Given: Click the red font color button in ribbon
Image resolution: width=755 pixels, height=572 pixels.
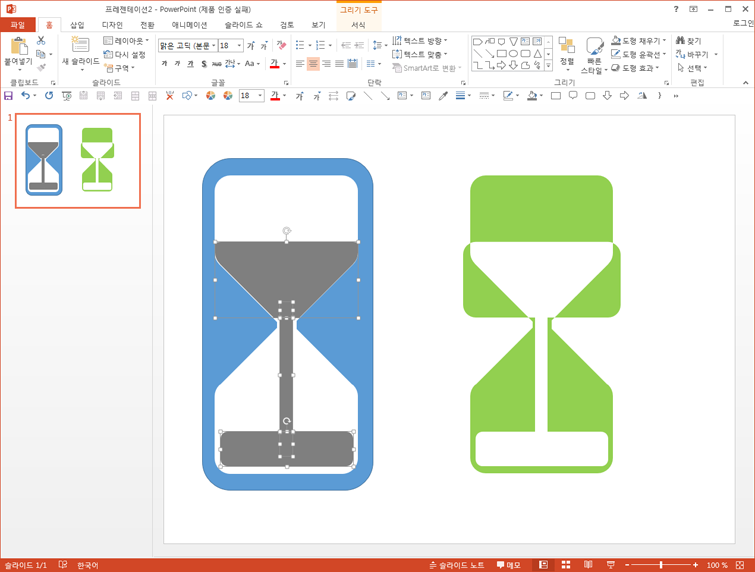Looking at the screenshot, I should tap(274, 64).
